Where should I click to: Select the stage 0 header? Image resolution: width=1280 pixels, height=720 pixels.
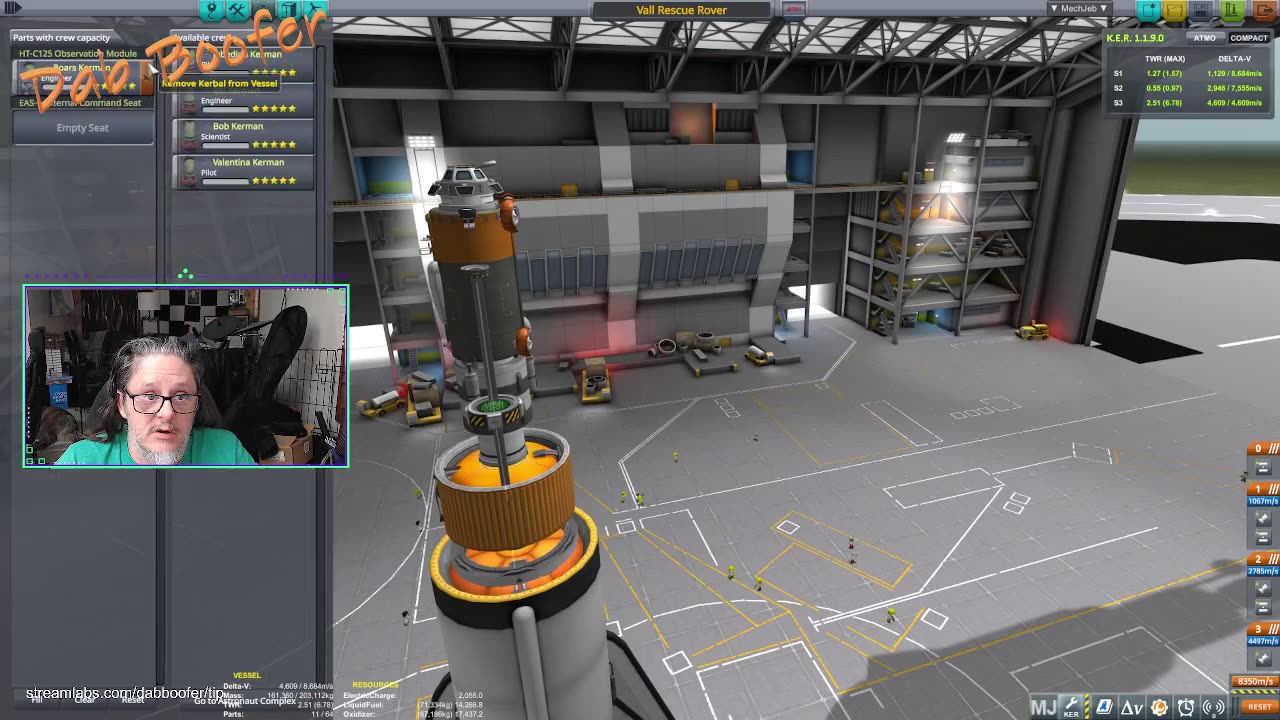[1262, 448]
